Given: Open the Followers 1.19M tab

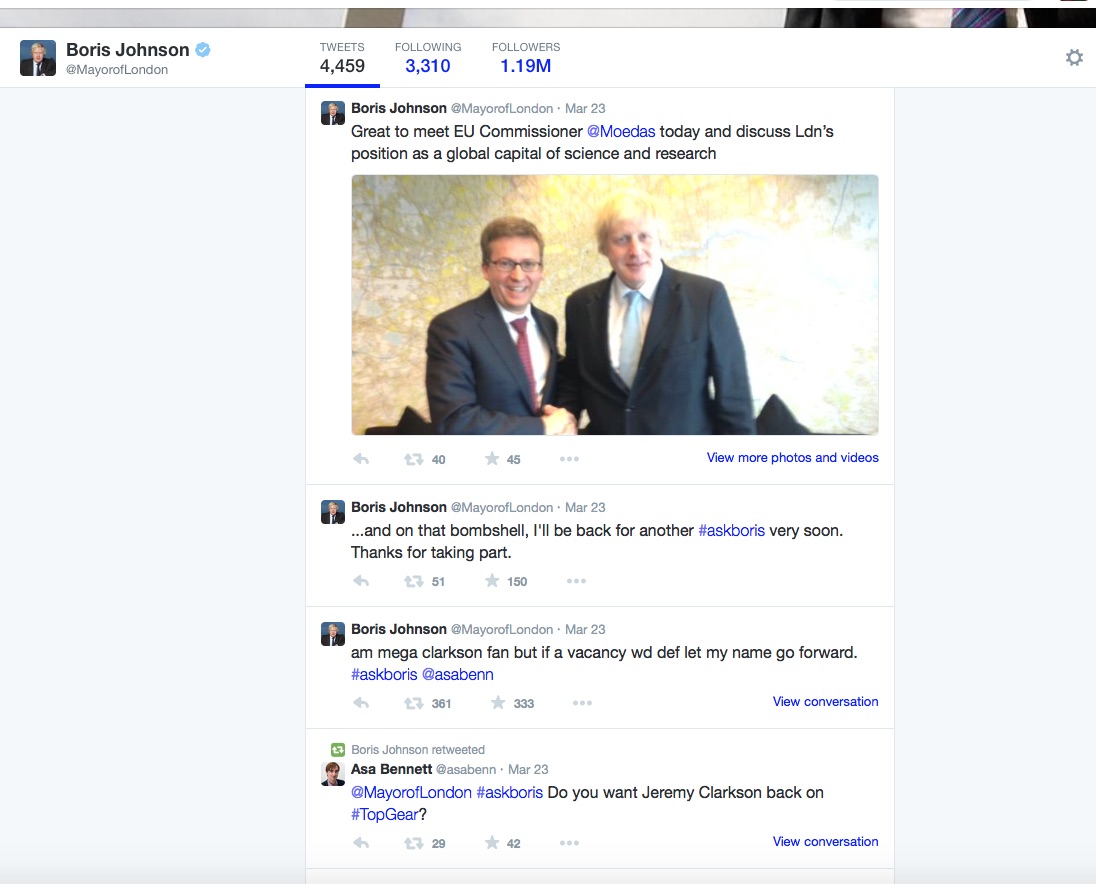Looking at the screenshot, I should click(x=526, y=59).
